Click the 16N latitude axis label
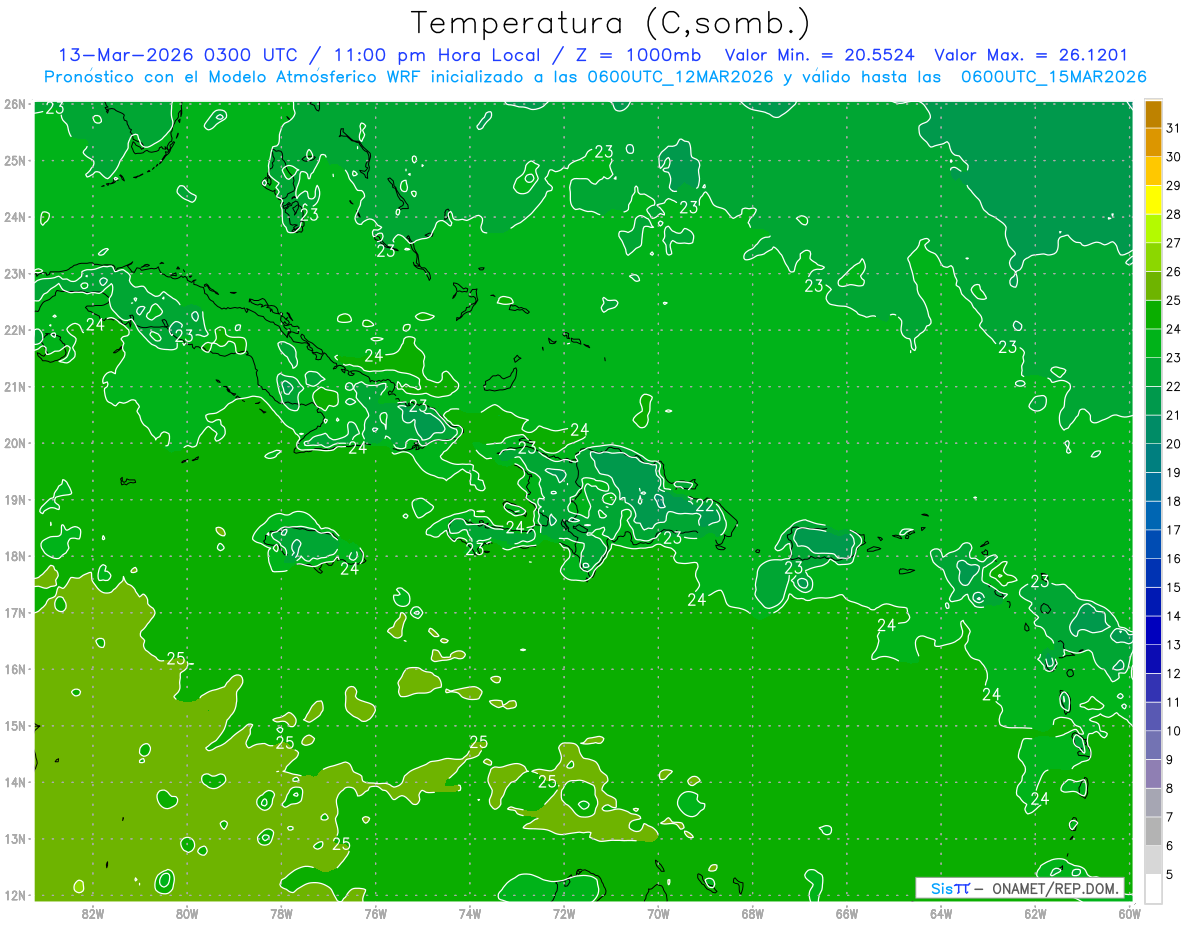The width and height of the screenshot is (1200, 927). 14,669
